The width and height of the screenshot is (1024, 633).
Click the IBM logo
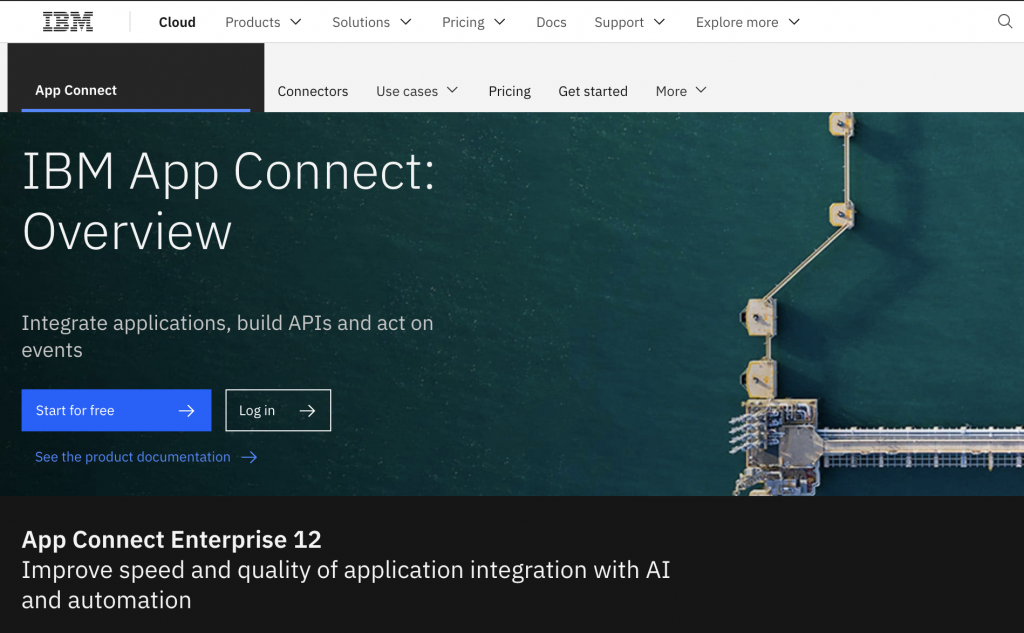pos(68,22)
